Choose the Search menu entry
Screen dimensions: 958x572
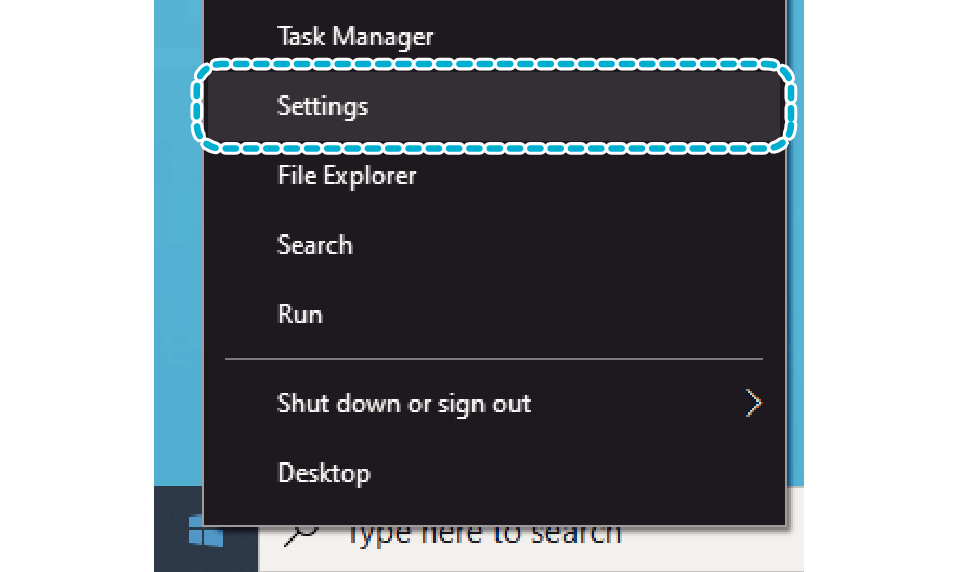pos(315,245)
